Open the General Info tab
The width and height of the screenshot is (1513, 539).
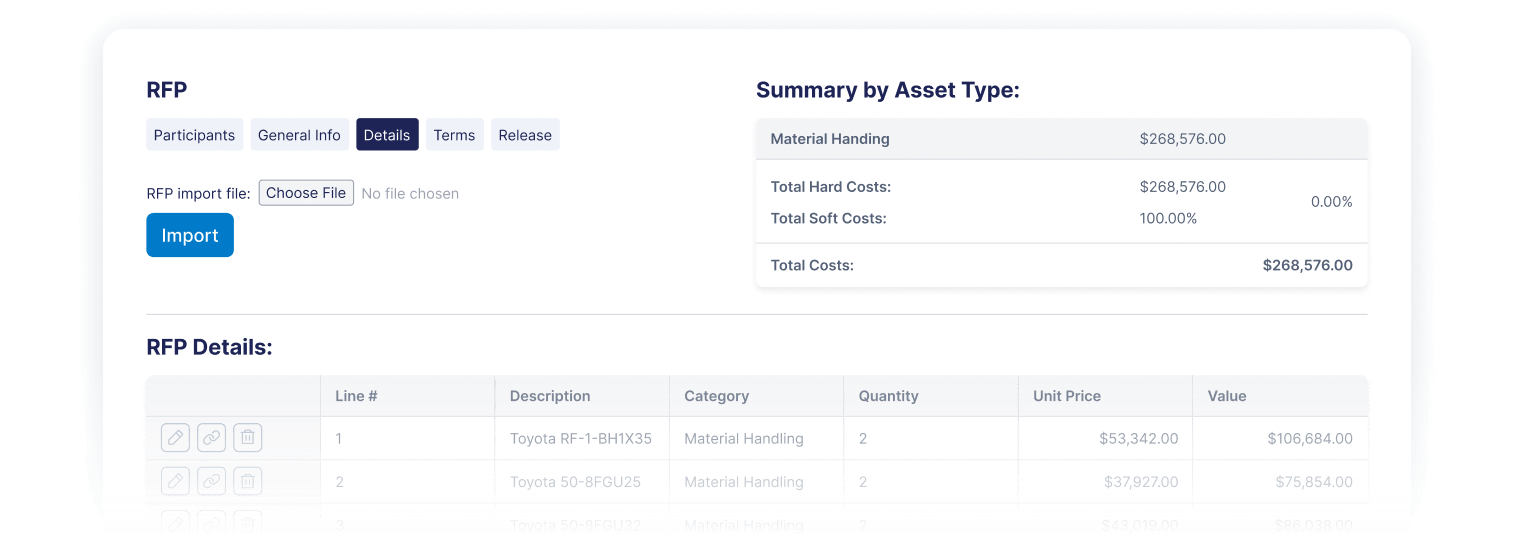[299, 135]
